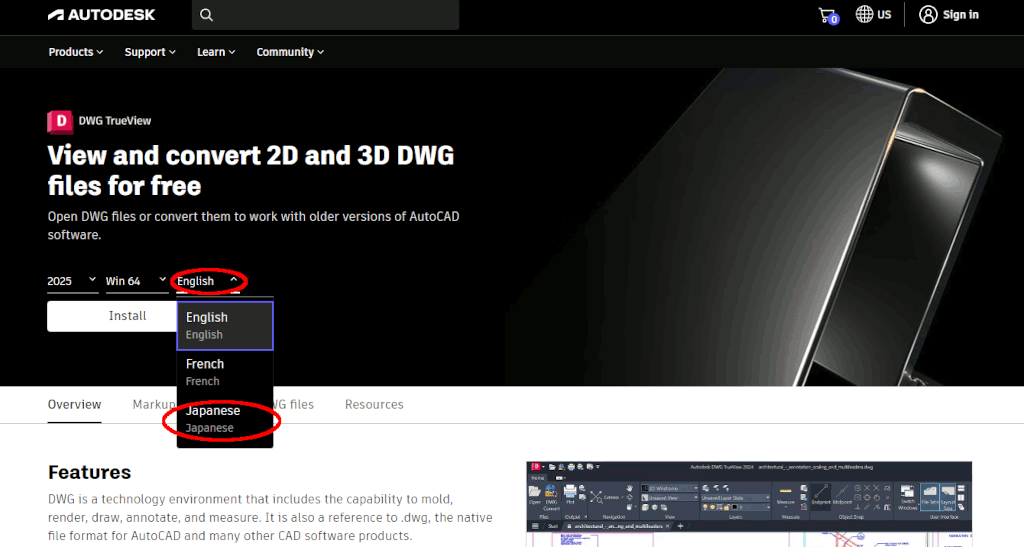Focus the top search field
Screen dimensions: 1024x547
(325, 15)
